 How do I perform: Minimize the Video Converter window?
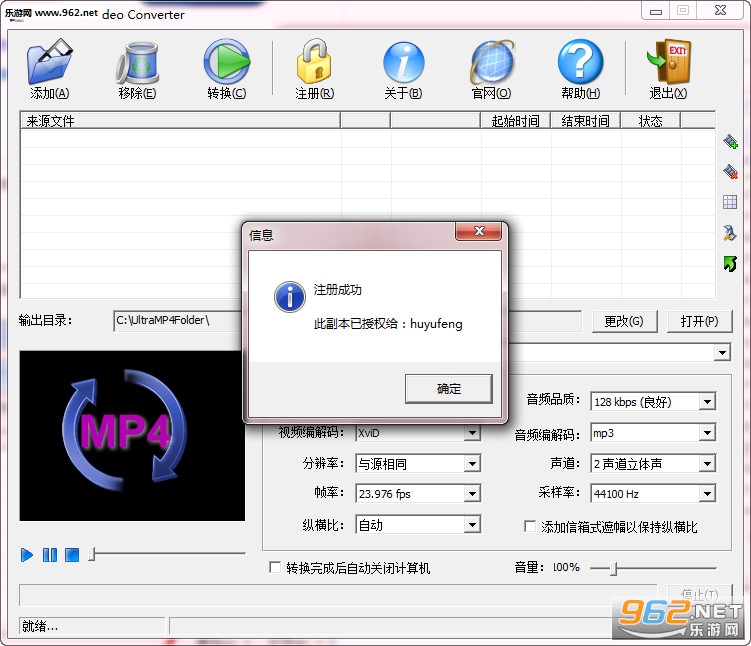(656, 11)
